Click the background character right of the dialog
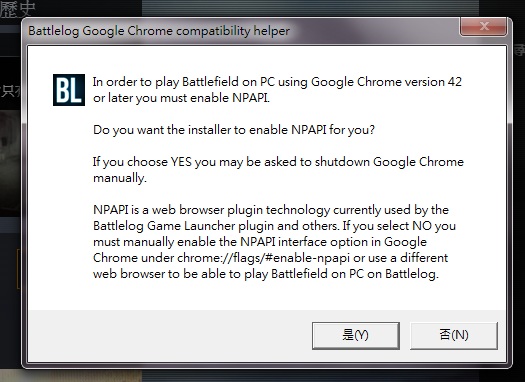The width and height of the screenshot is (525, 382). point(519,50)
